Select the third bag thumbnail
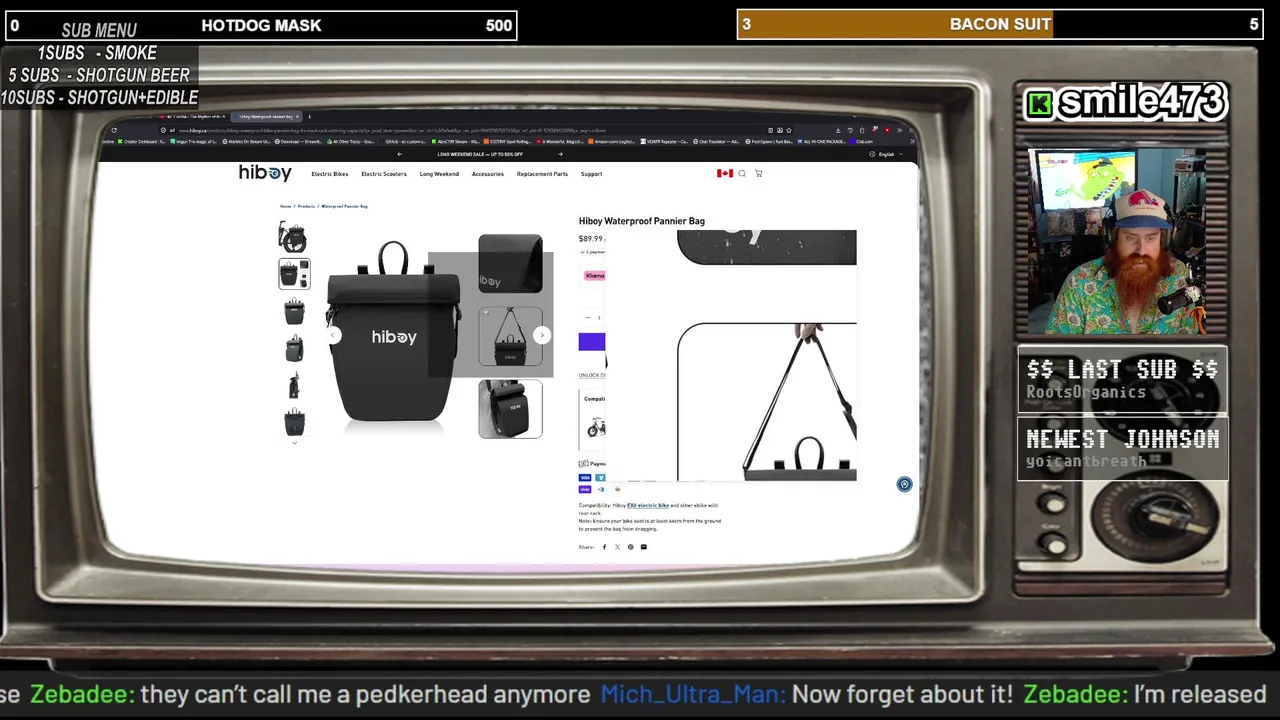 (294, 311)
